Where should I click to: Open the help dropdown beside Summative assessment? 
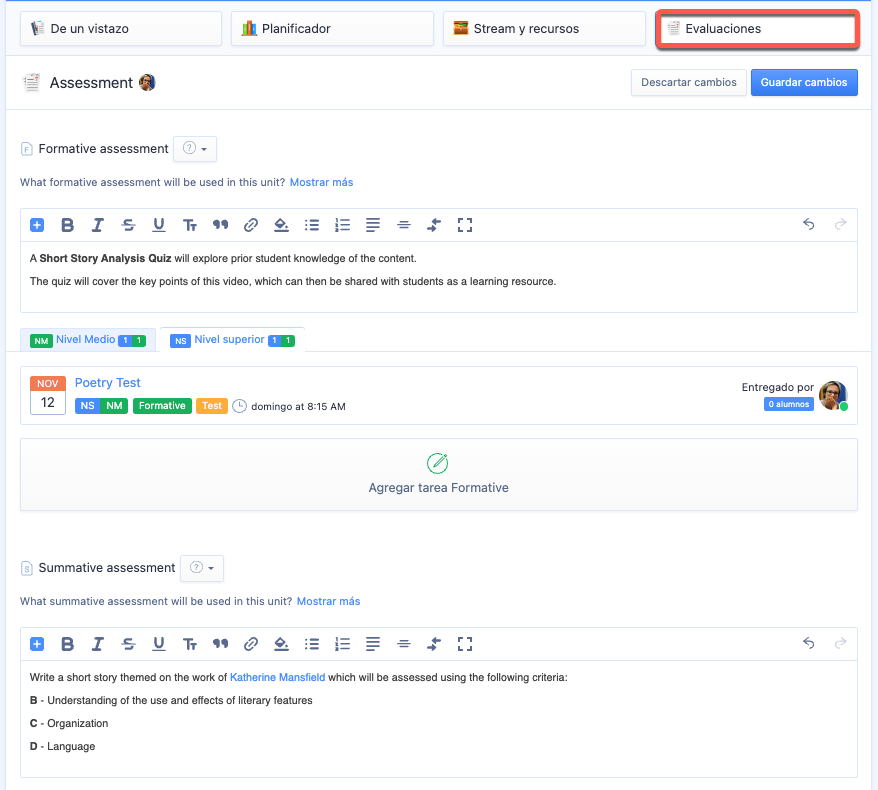tap(202, 568)
